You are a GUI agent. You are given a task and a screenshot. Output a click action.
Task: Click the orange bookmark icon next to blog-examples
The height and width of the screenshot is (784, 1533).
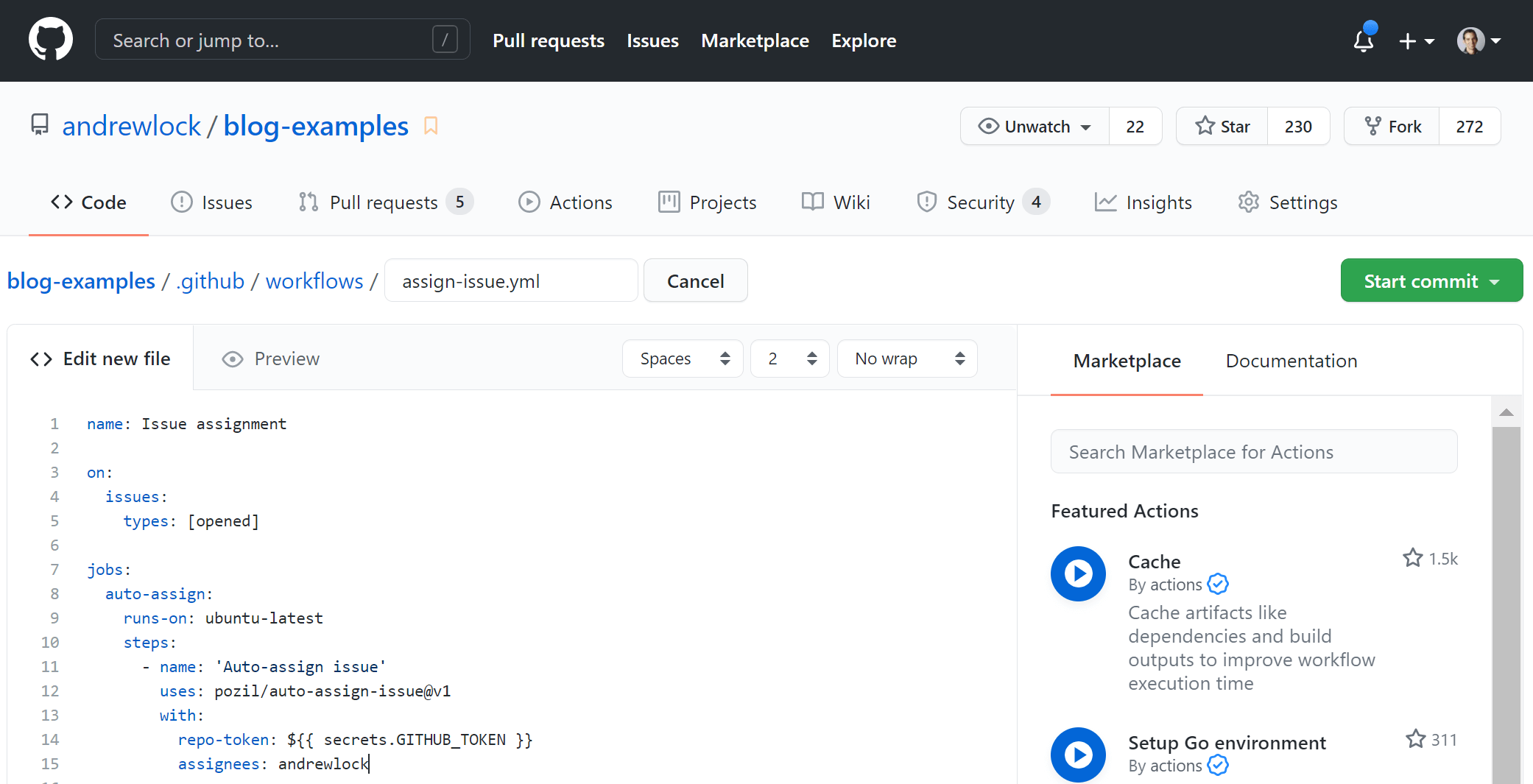[x=431, y=126]
